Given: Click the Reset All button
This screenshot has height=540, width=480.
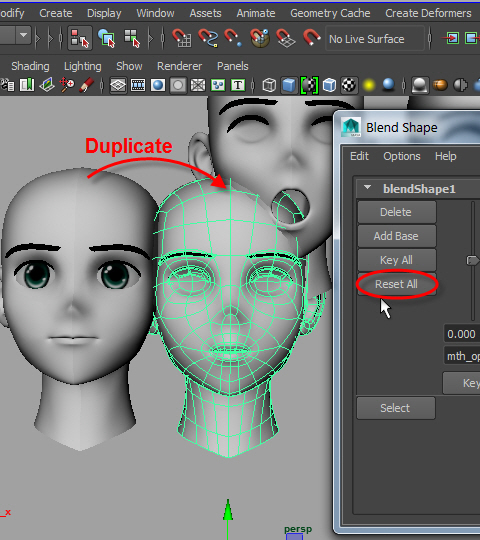Looking at the screenshot, I should point(397,284).
